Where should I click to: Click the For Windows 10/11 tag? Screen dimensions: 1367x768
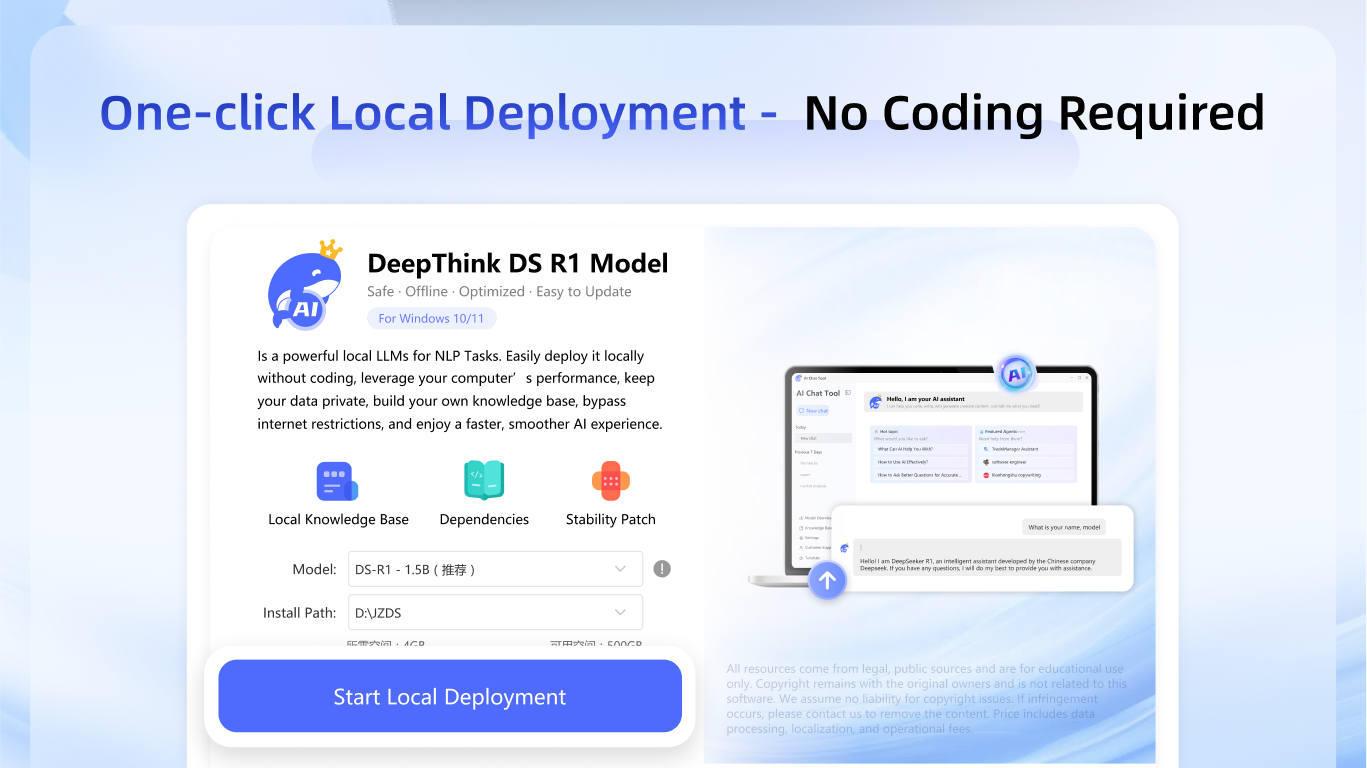click(432, 318)
